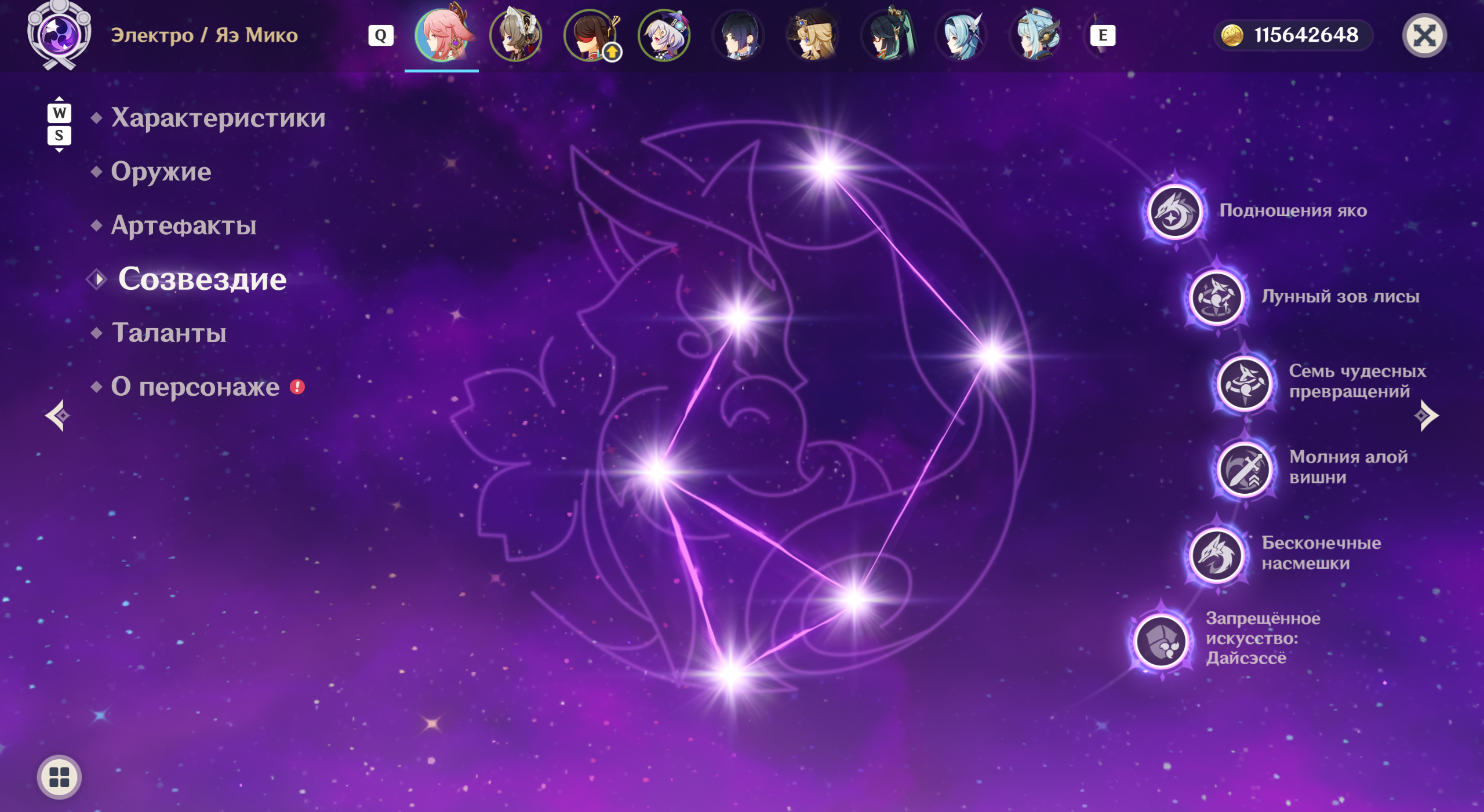Click the Mora coin icon
This screenshot has height=812, width=1484.
(1232, 35)
